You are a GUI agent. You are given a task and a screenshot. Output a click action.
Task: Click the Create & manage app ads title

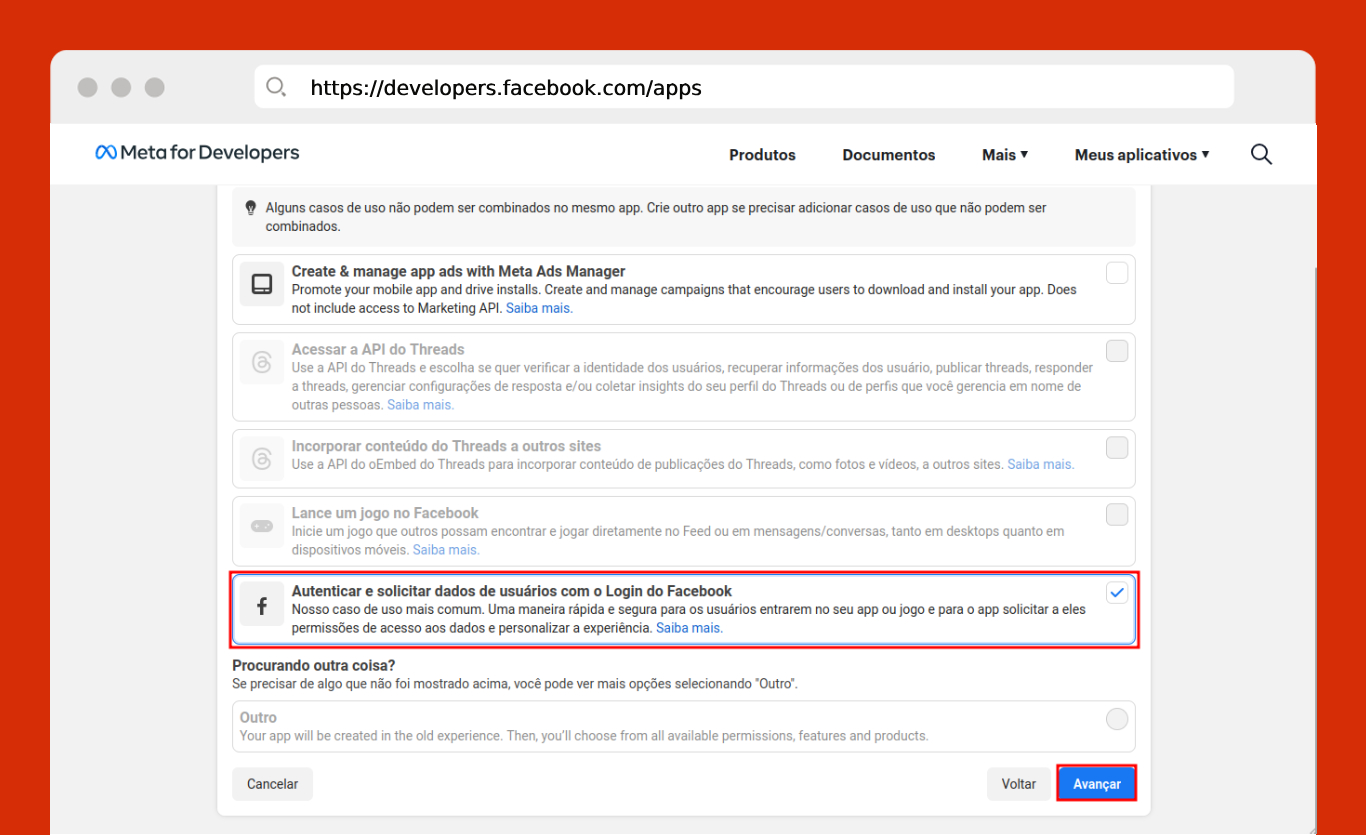click(459, 271)
